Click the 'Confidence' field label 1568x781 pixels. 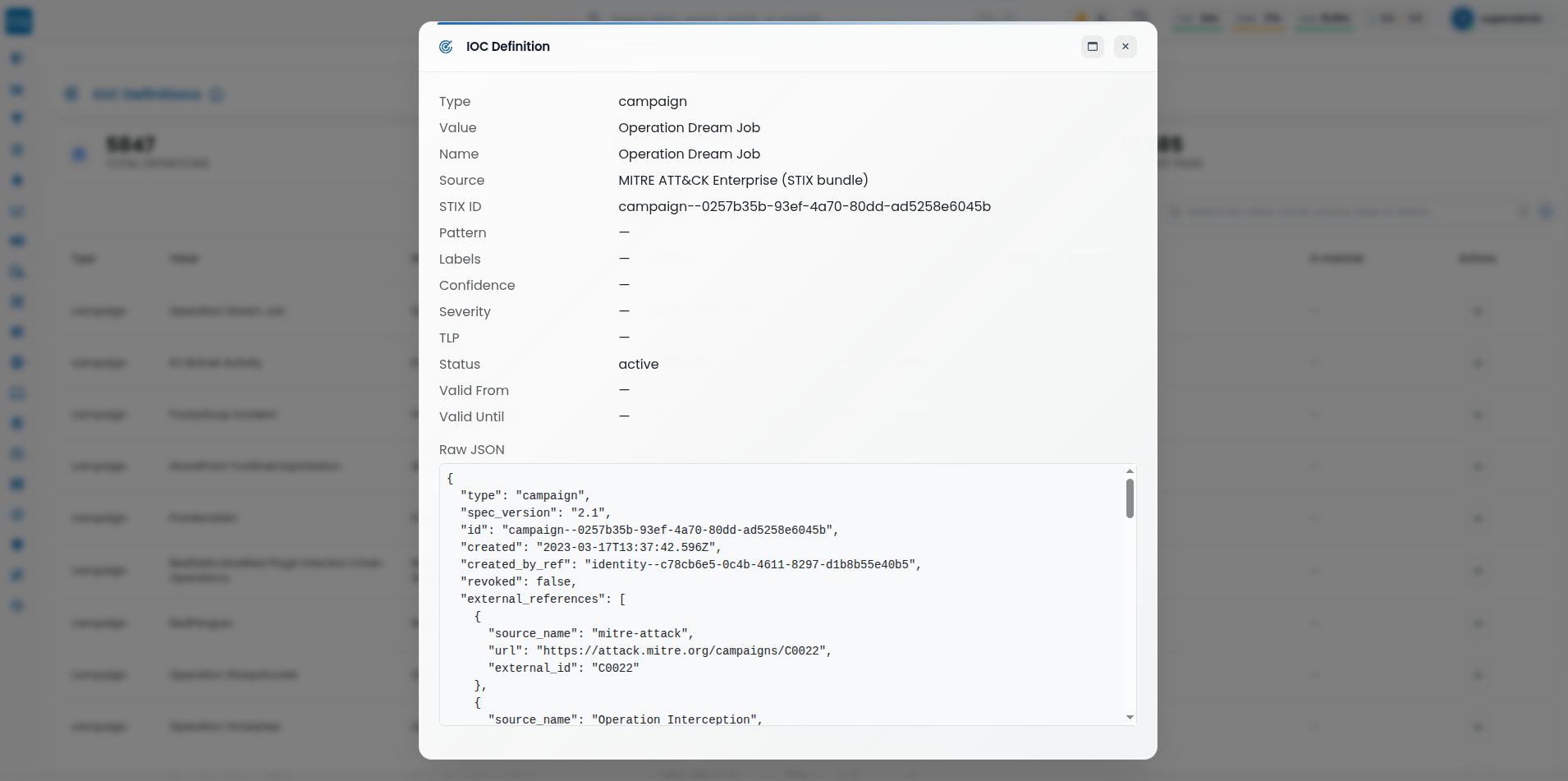pyautogui.click(x=477, y=286)
